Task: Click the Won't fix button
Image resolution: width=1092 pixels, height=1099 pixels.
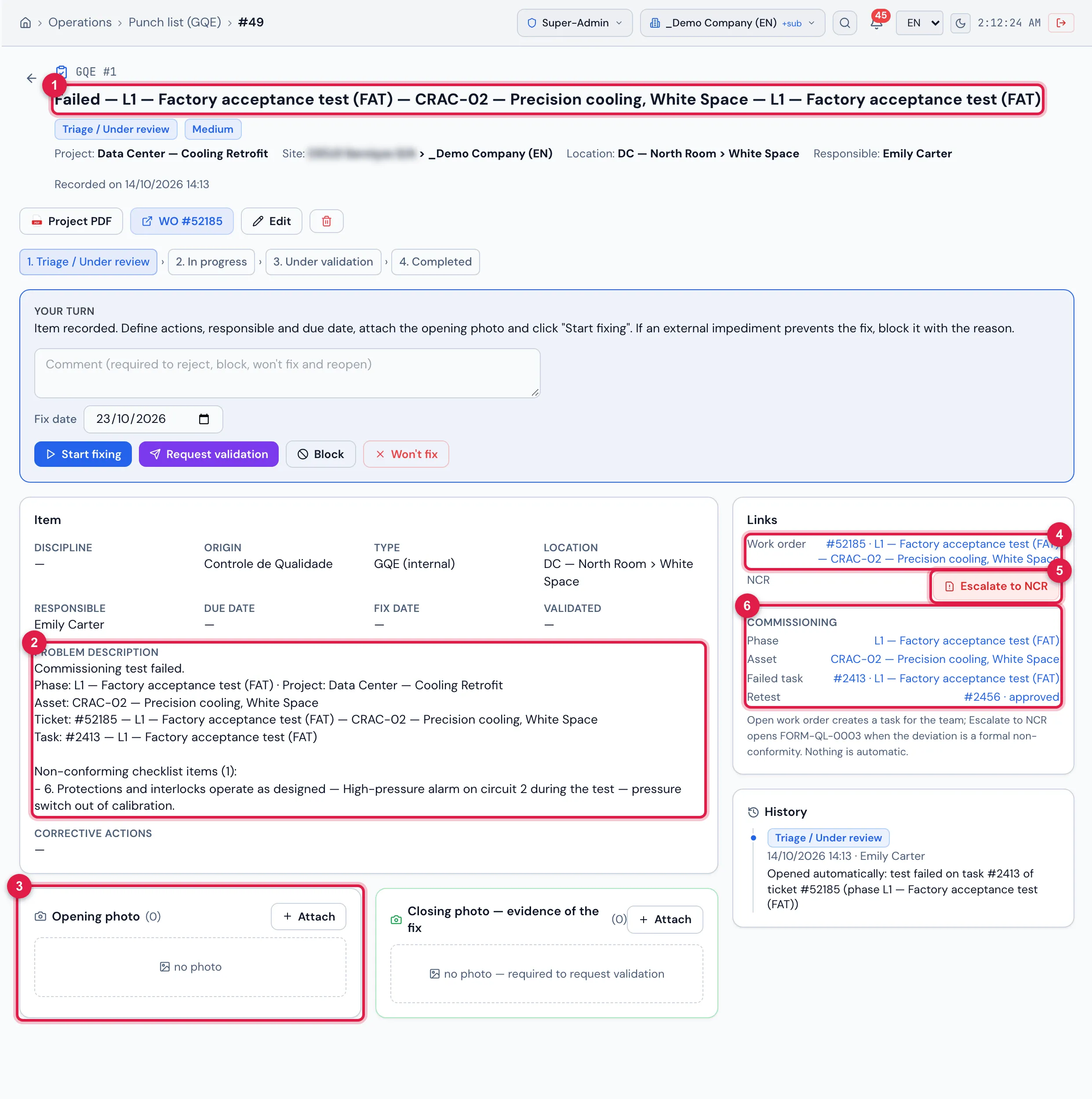Action: [x=406, y=455]
